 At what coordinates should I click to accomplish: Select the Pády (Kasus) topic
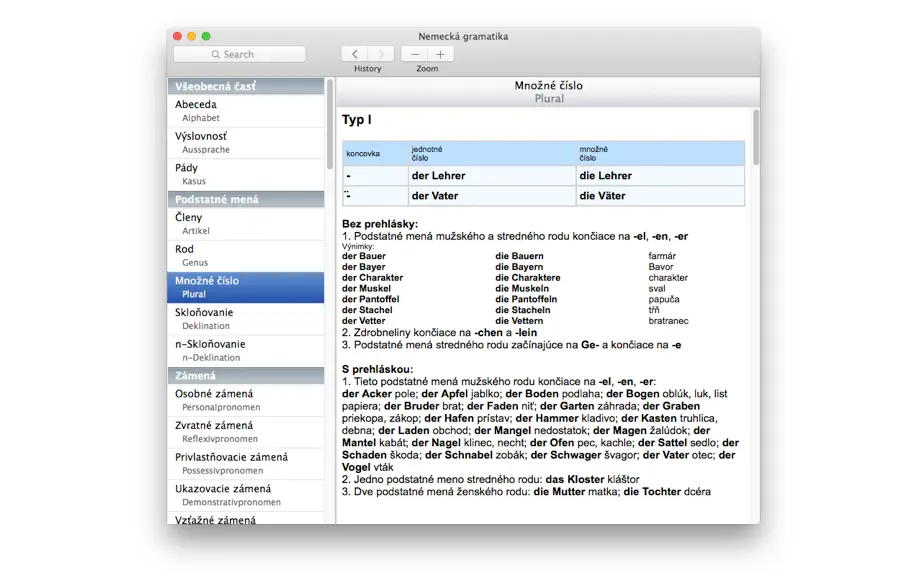(246, 174)
